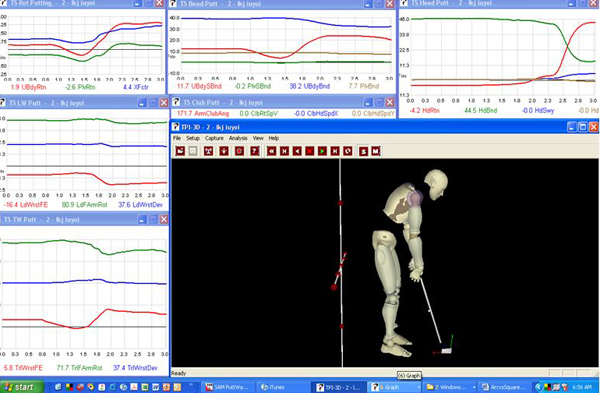This screenshot has width=600, height=393.
Task: Click the PlvRtn legend label
Action: pyautogui.click(x=80, y=87)
